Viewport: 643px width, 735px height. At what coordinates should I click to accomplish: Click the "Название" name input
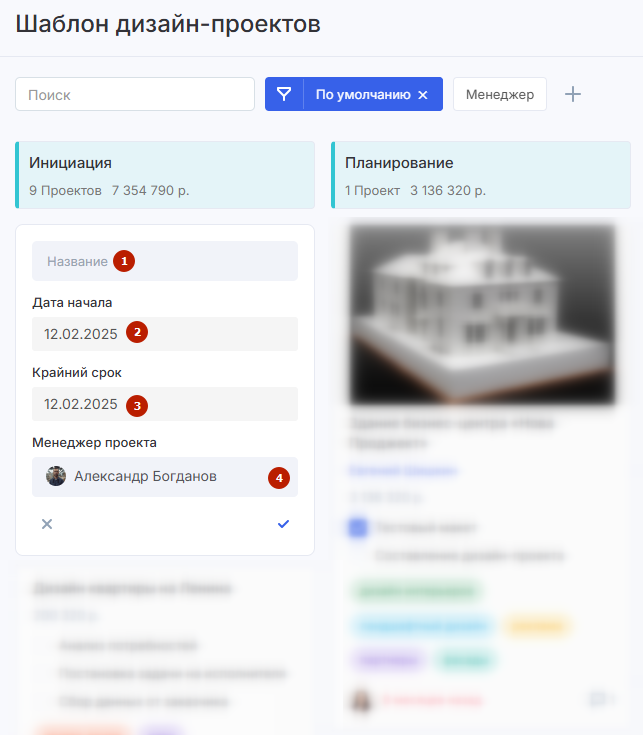165,261
